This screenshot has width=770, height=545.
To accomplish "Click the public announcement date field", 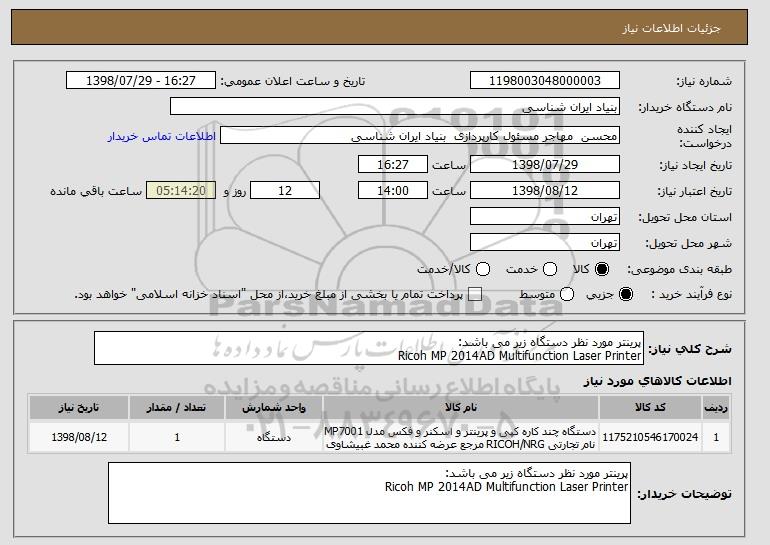I will point(140,81).
